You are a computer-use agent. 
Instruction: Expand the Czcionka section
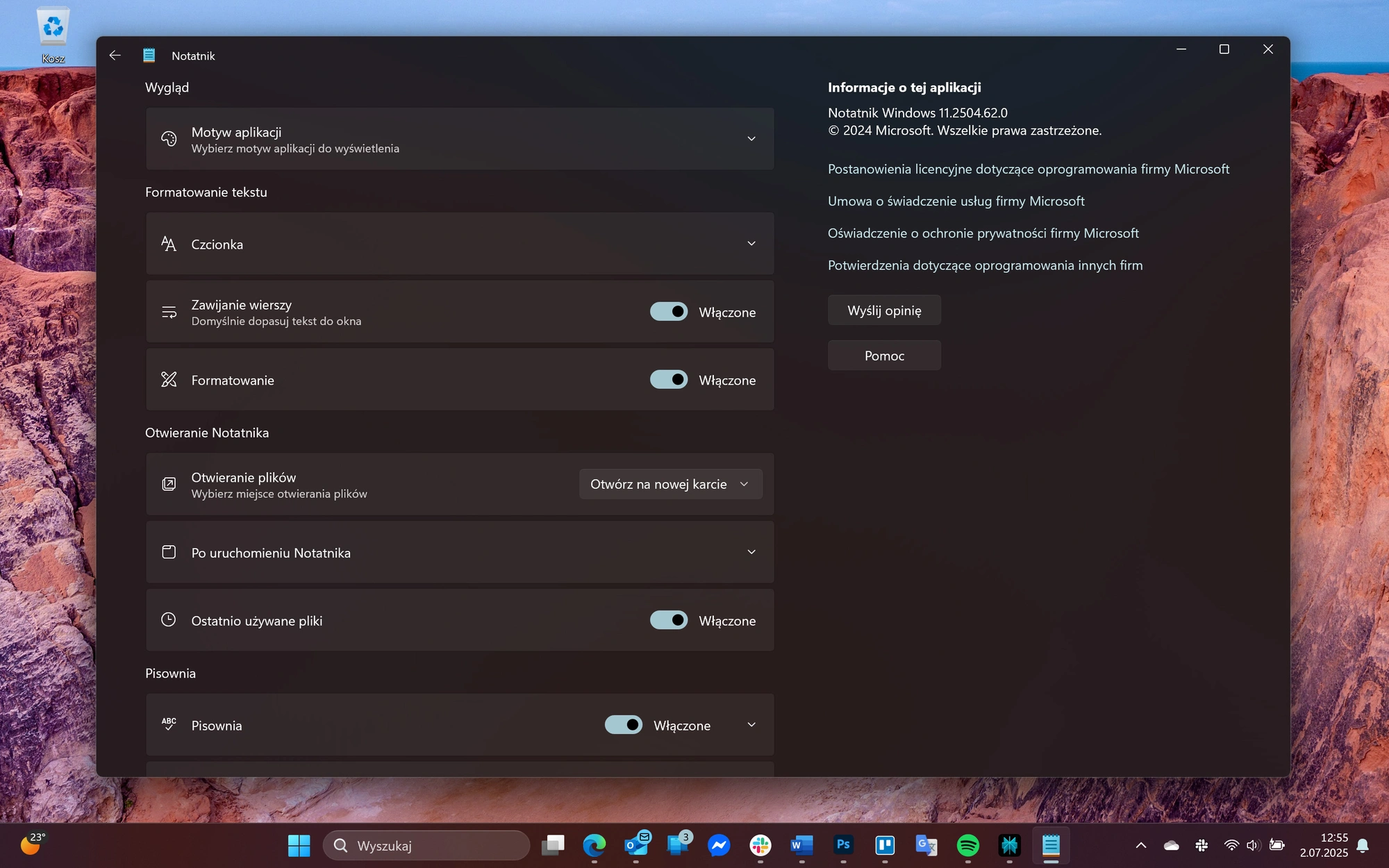(751, 244)
